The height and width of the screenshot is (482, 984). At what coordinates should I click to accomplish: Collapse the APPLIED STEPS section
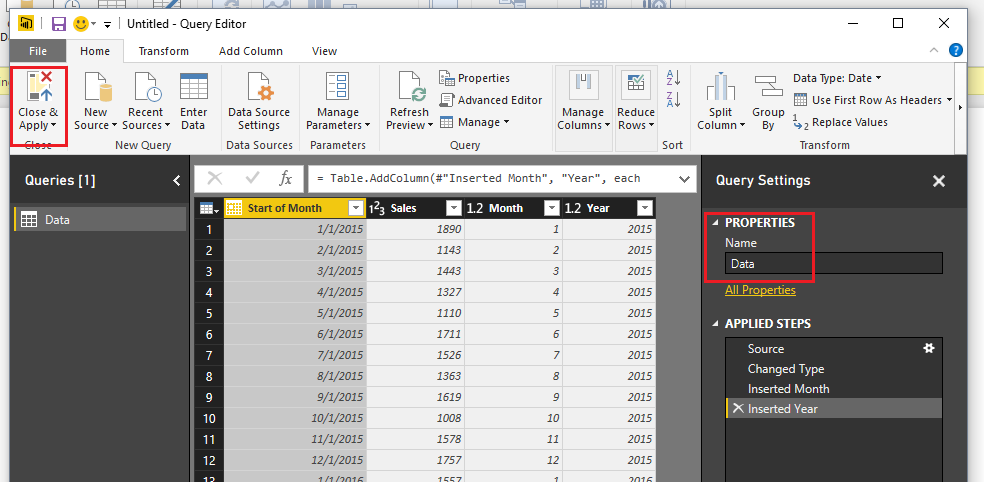pyautogui.click(x=716, y=324)
